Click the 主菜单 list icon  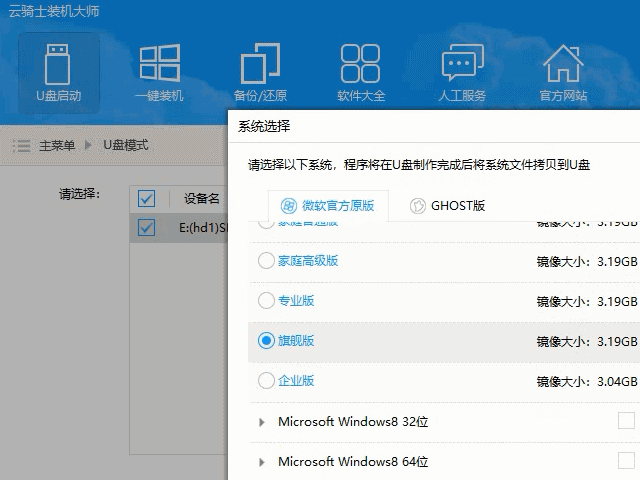21,145
